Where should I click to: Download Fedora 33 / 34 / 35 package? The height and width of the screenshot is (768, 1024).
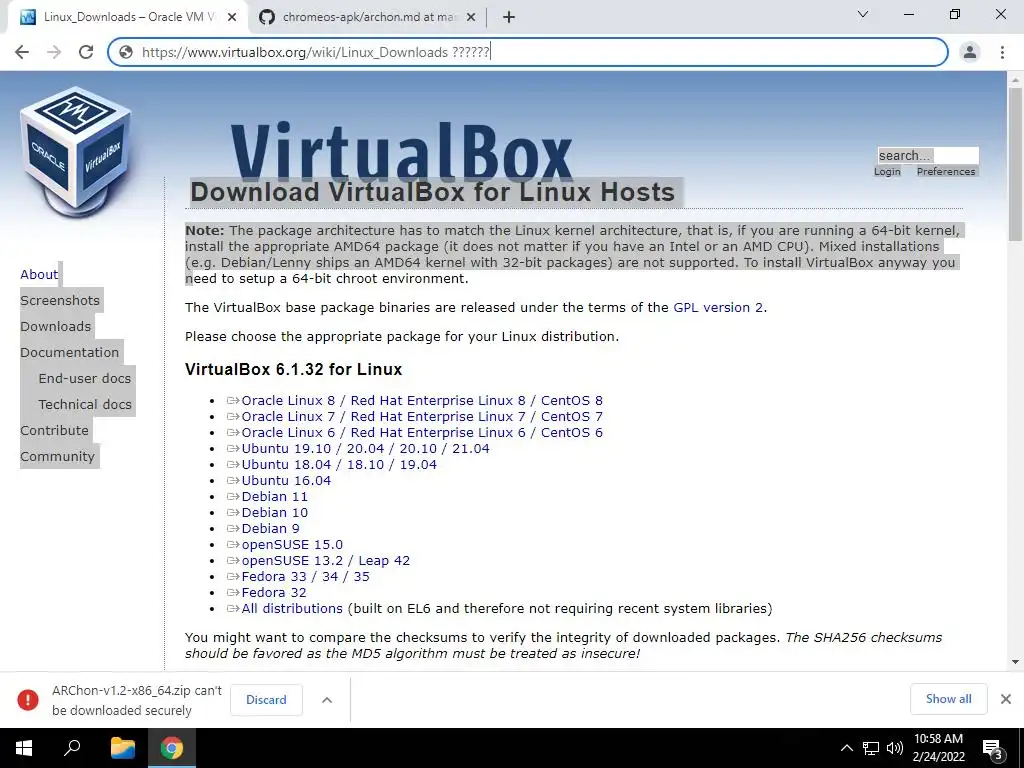(x=305, y=577)
